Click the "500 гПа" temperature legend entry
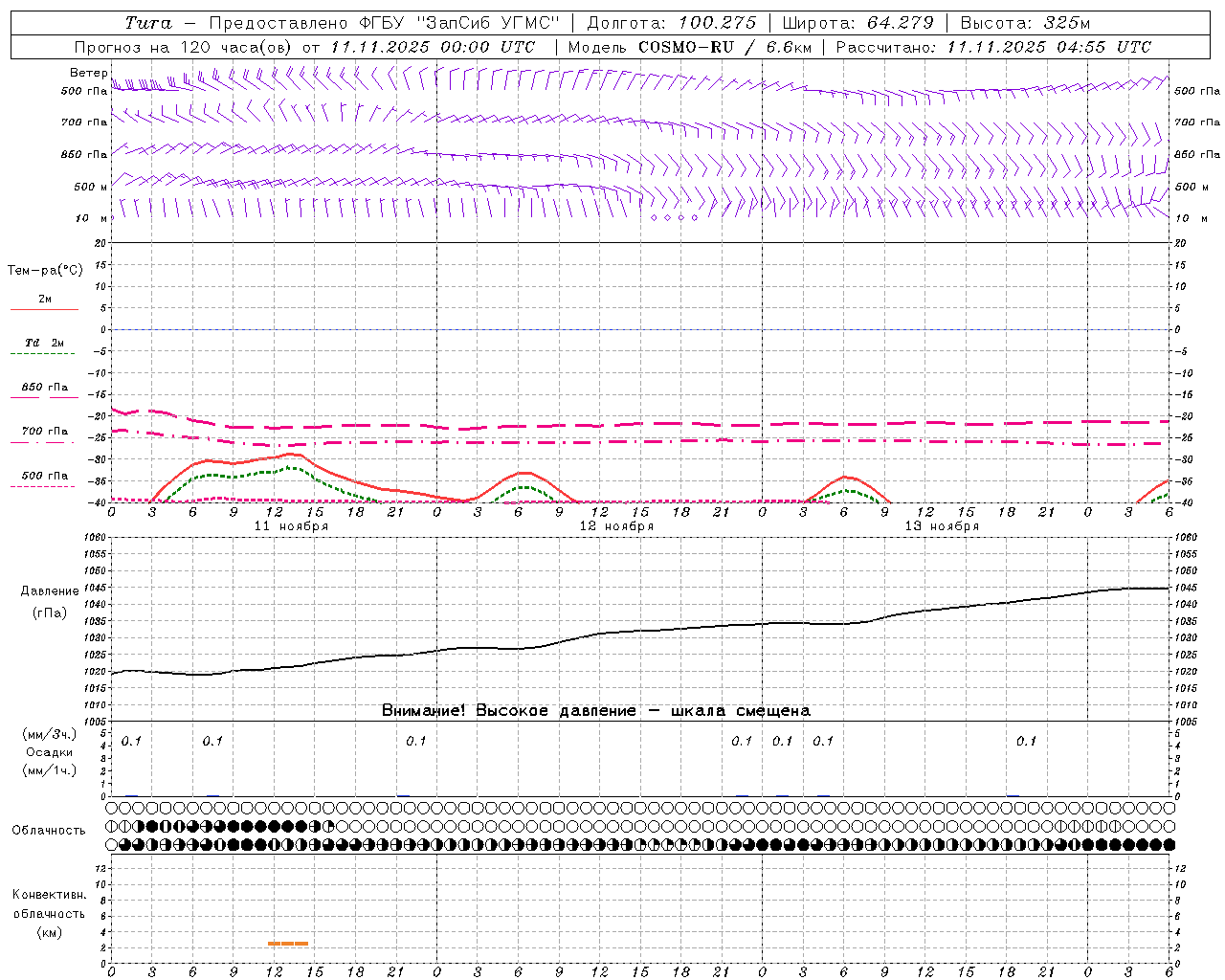The width and height of the screenshot is (1225, 980). pyautogui.click(x=45, y=476)
